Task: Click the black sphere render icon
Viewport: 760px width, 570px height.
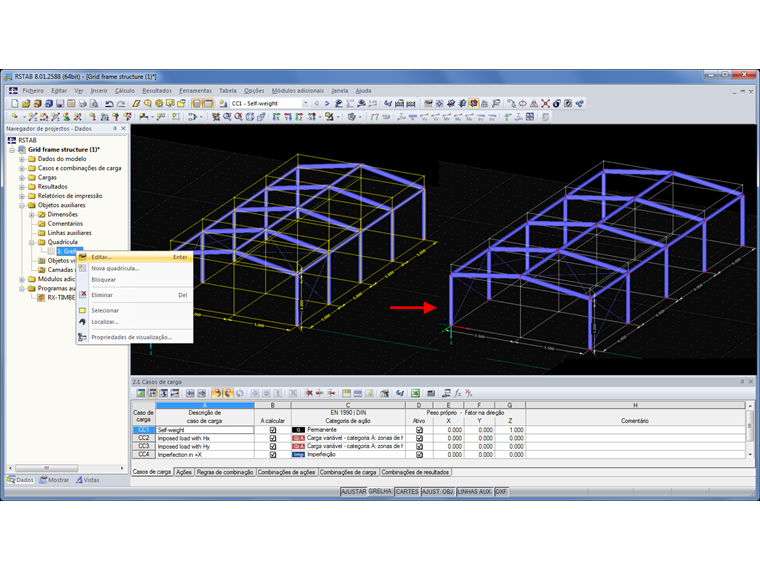Action: 557,103
